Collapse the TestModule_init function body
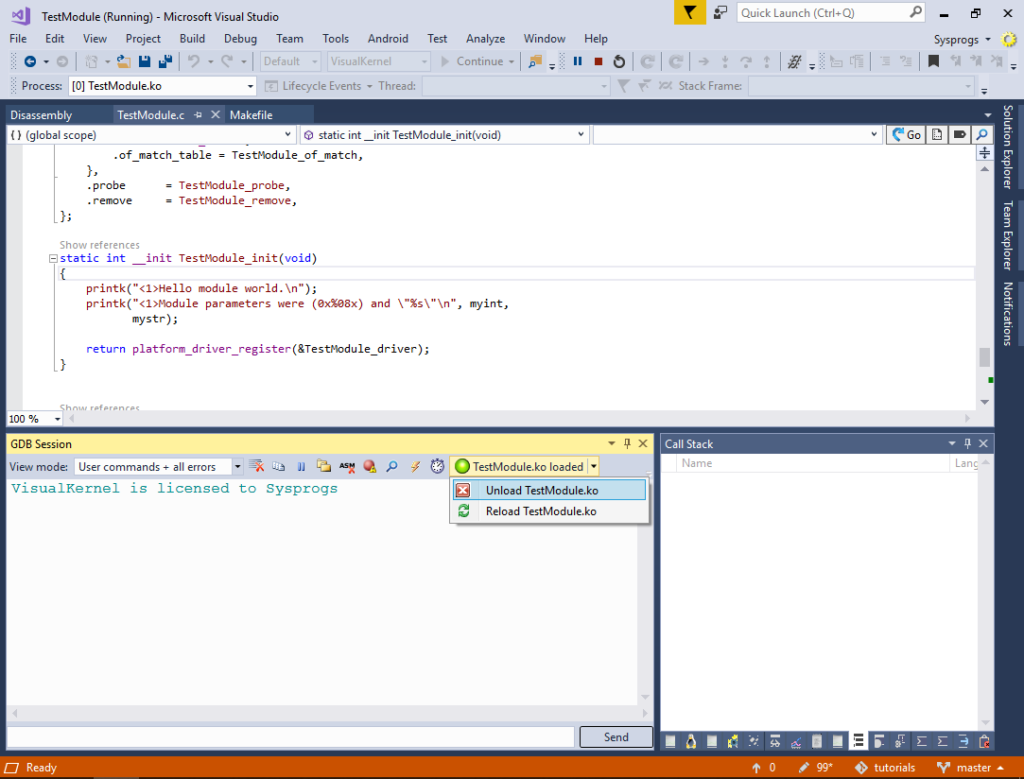Viewport: 1024px width, 779px height. pos(52,257)
